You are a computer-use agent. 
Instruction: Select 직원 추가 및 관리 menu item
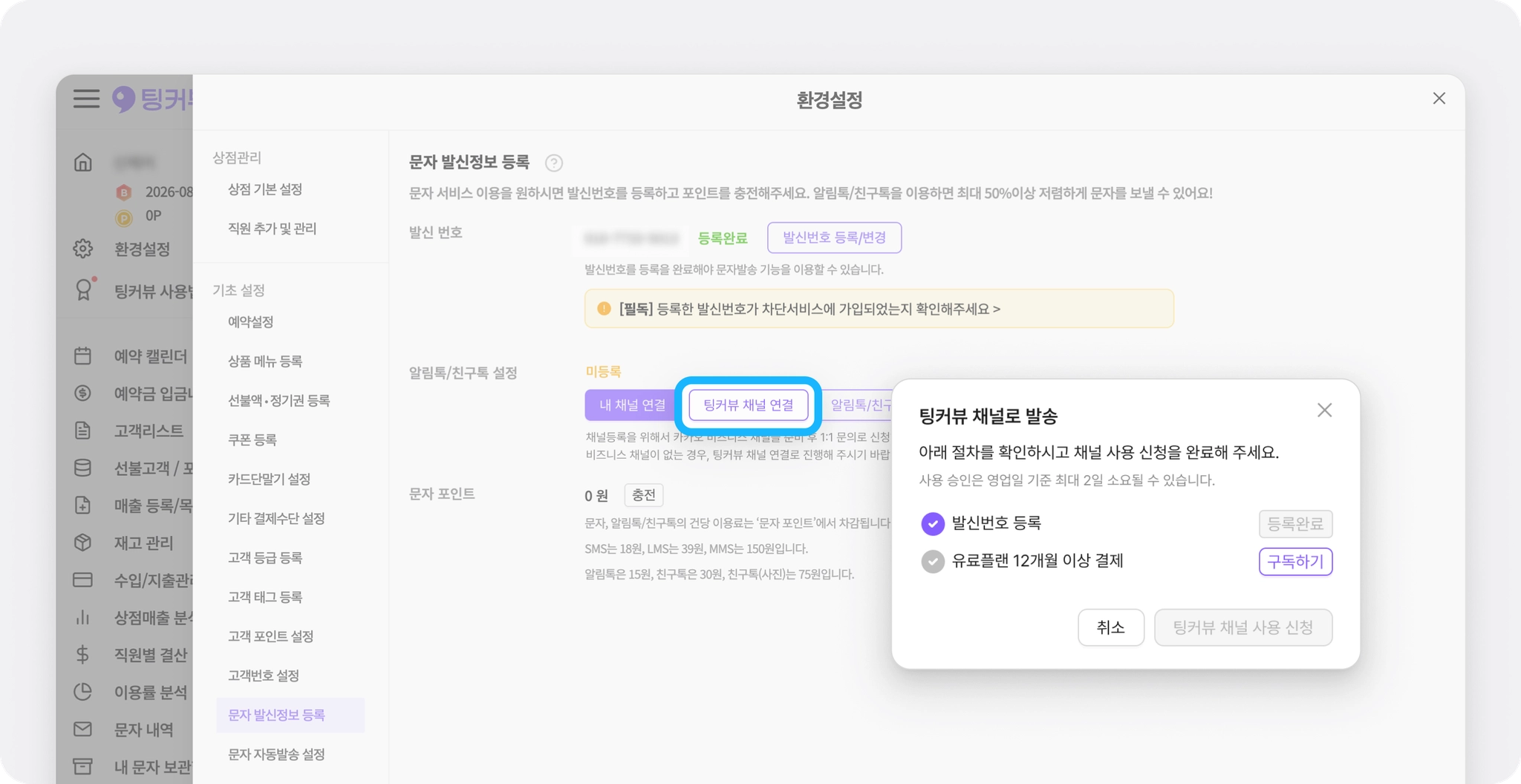(x=273, y=229)
